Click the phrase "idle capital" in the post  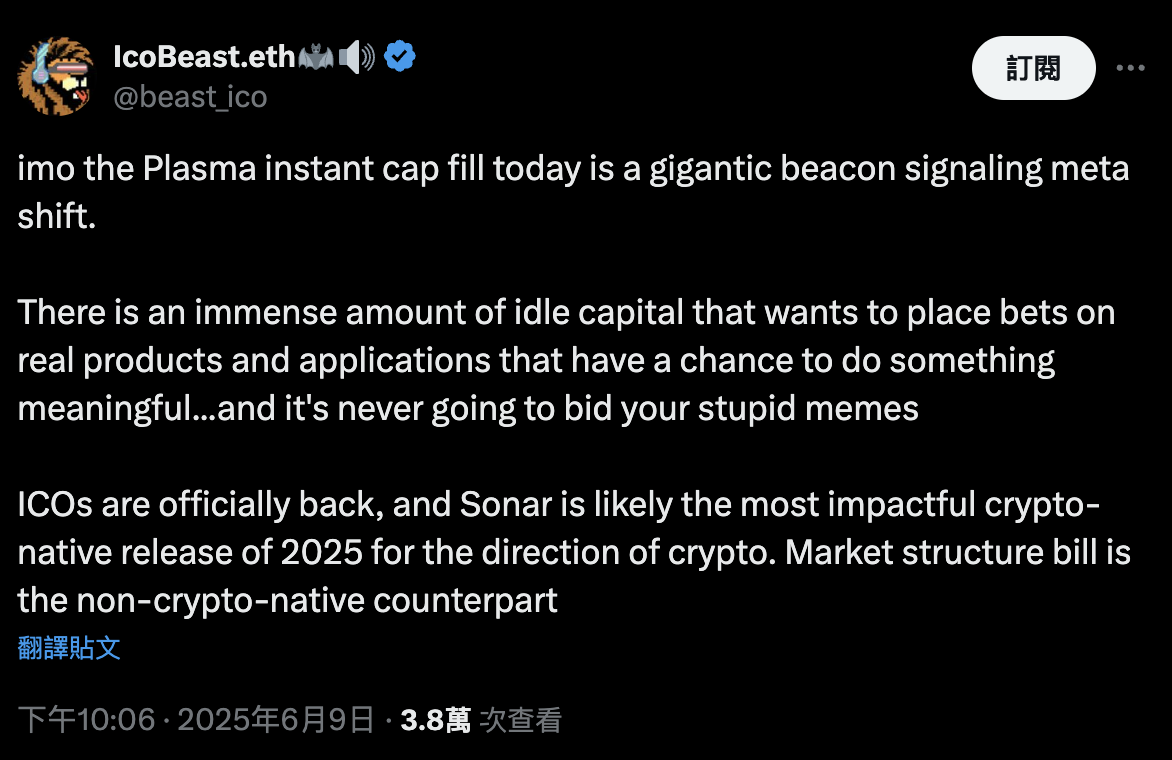point(641,312)
